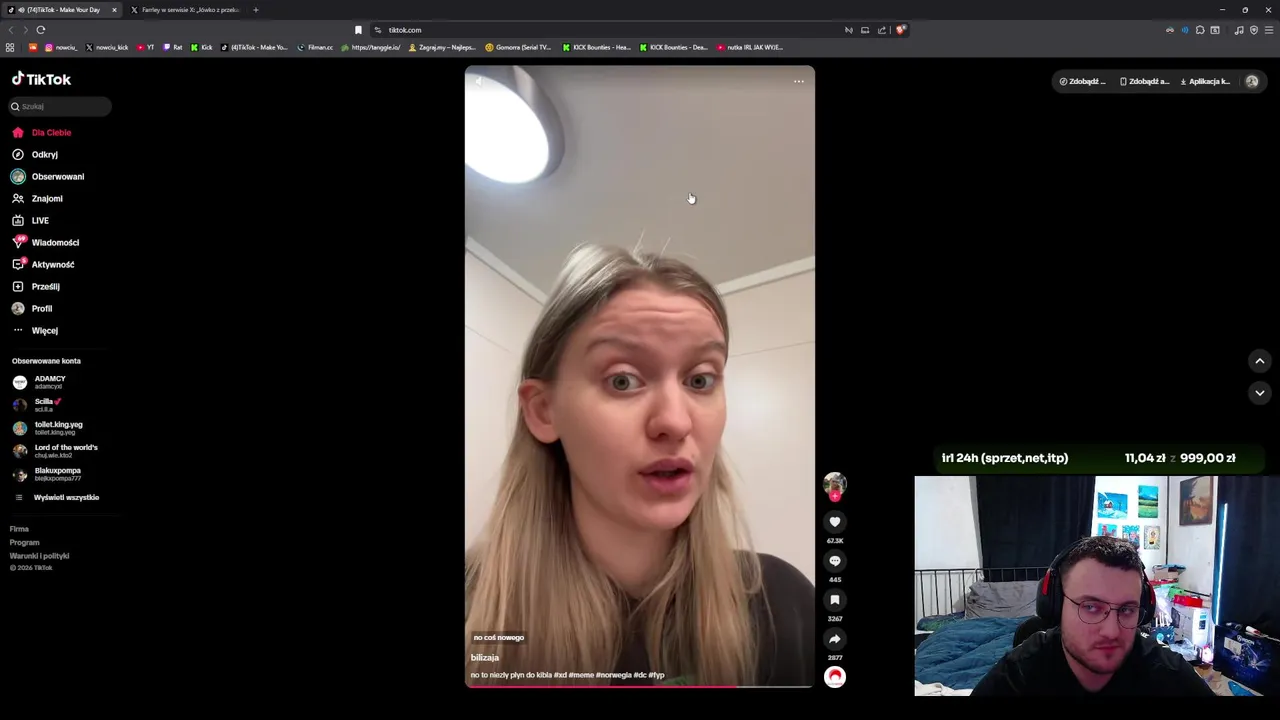Seek using the red video progress bar

[x=640, y=686]
